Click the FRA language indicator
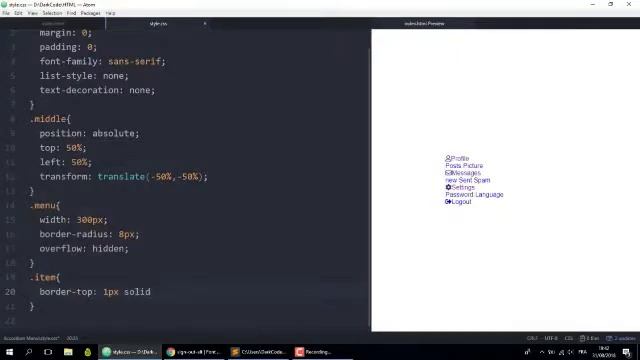This screenshot has height=360, width=640. 582,352
